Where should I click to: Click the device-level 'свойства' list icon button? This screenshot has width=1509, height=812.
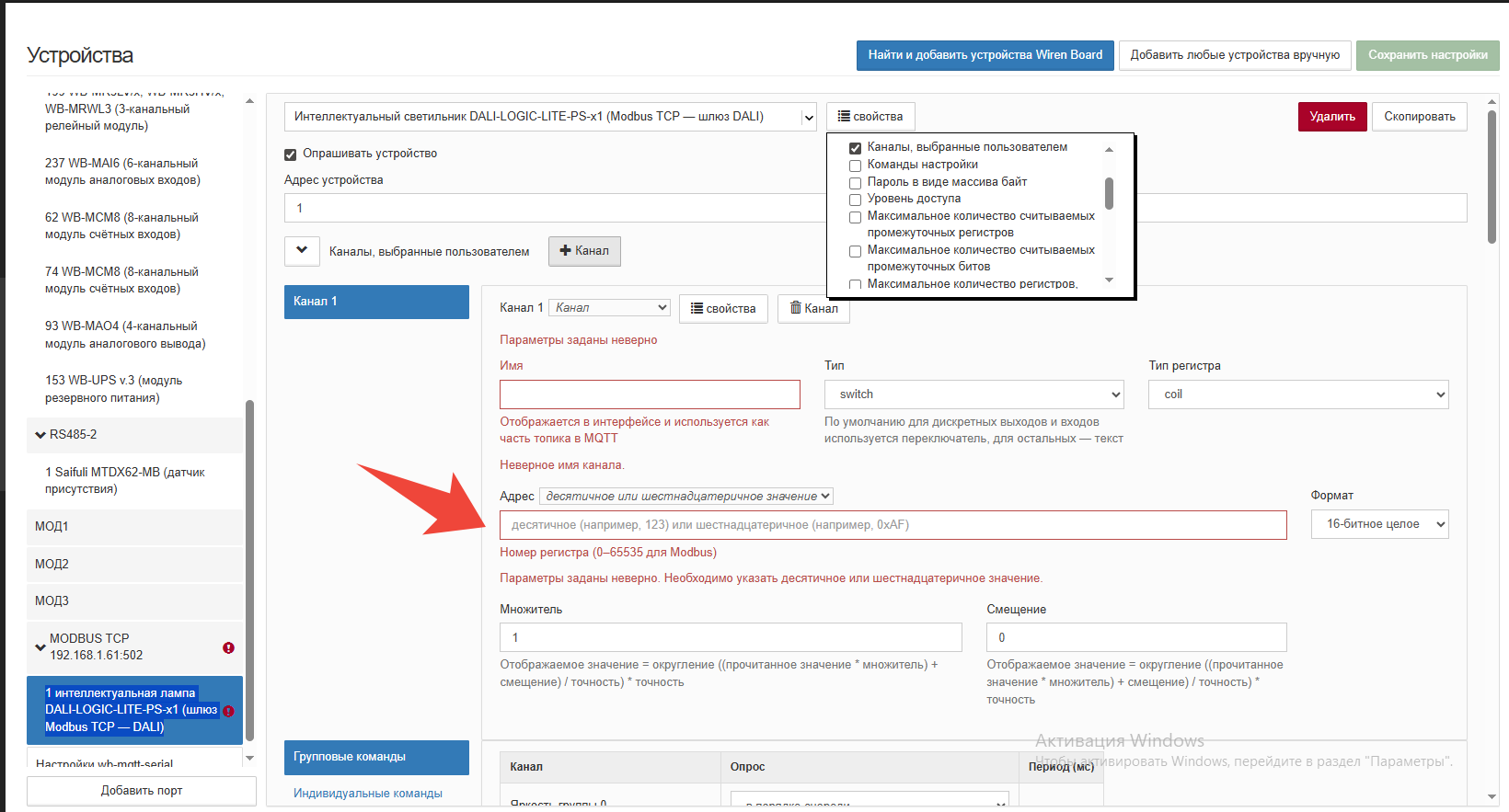(870, 117)
